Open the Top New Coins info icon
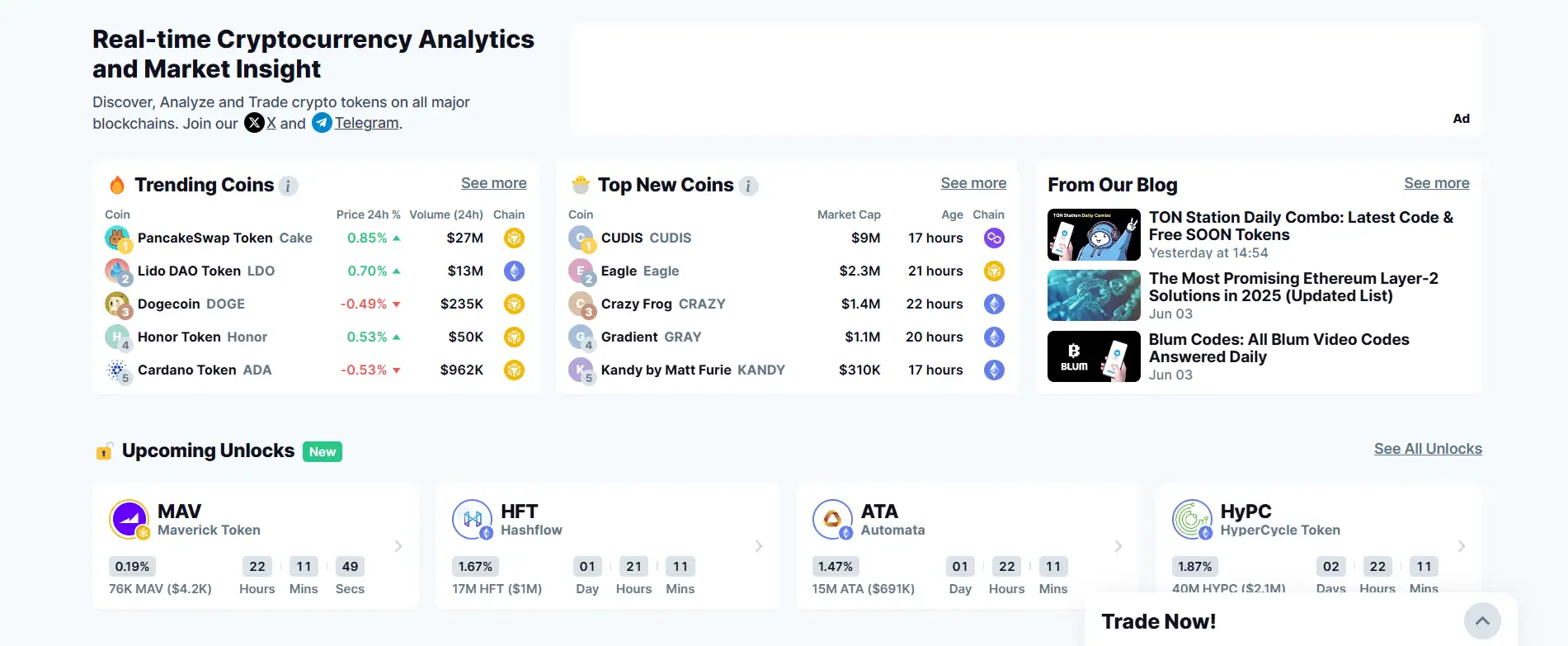Screen dimensions: 1568x646 748,186
